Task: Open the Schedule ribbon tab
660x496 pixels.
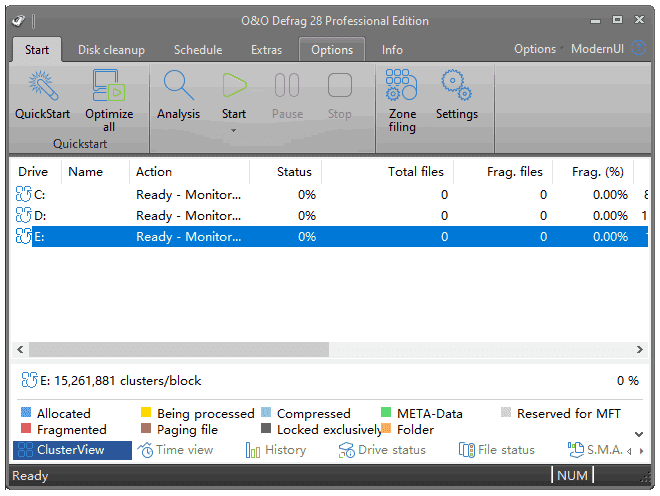Action: click(198, 50)
